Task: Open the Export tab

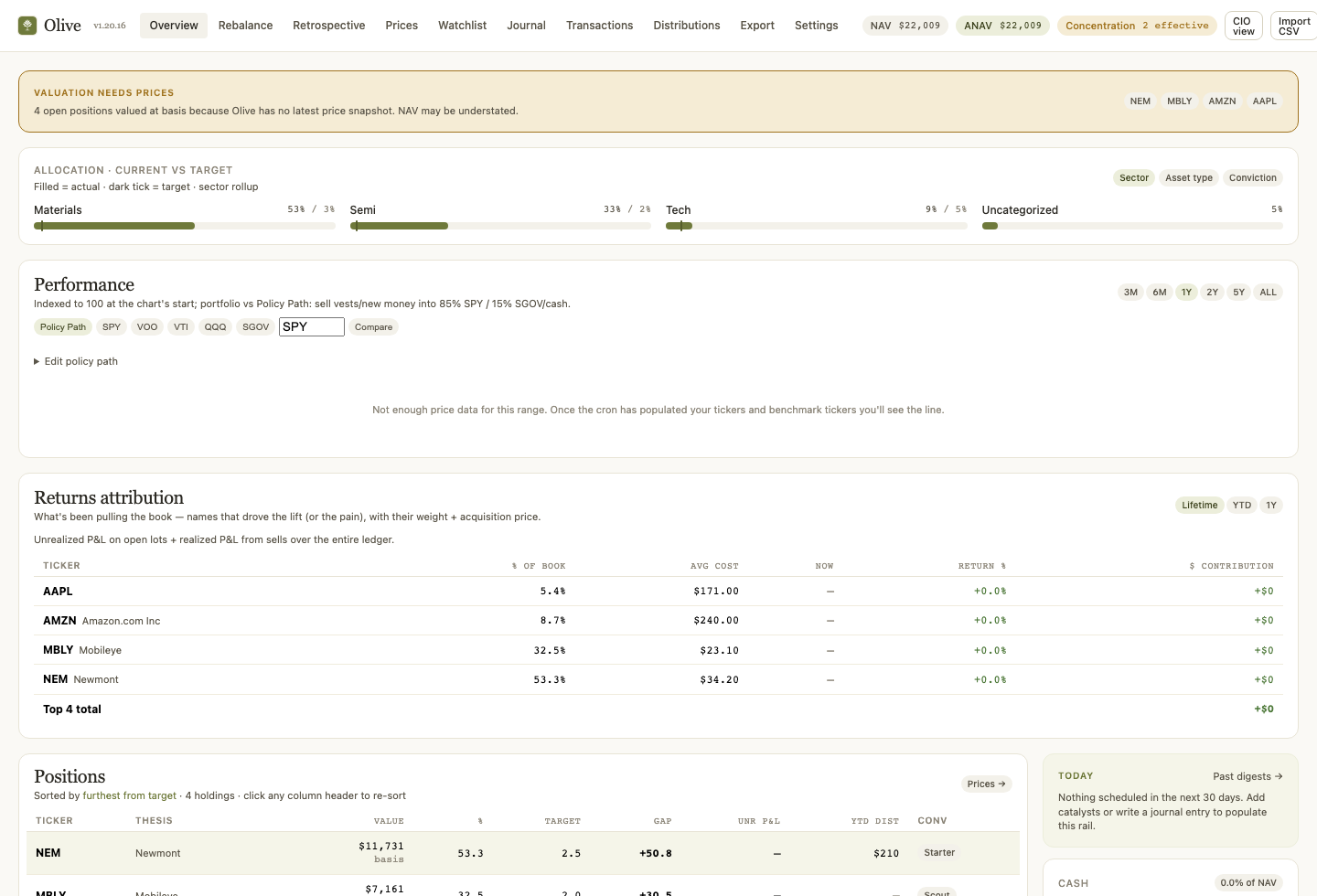Action: pos(757,26)
